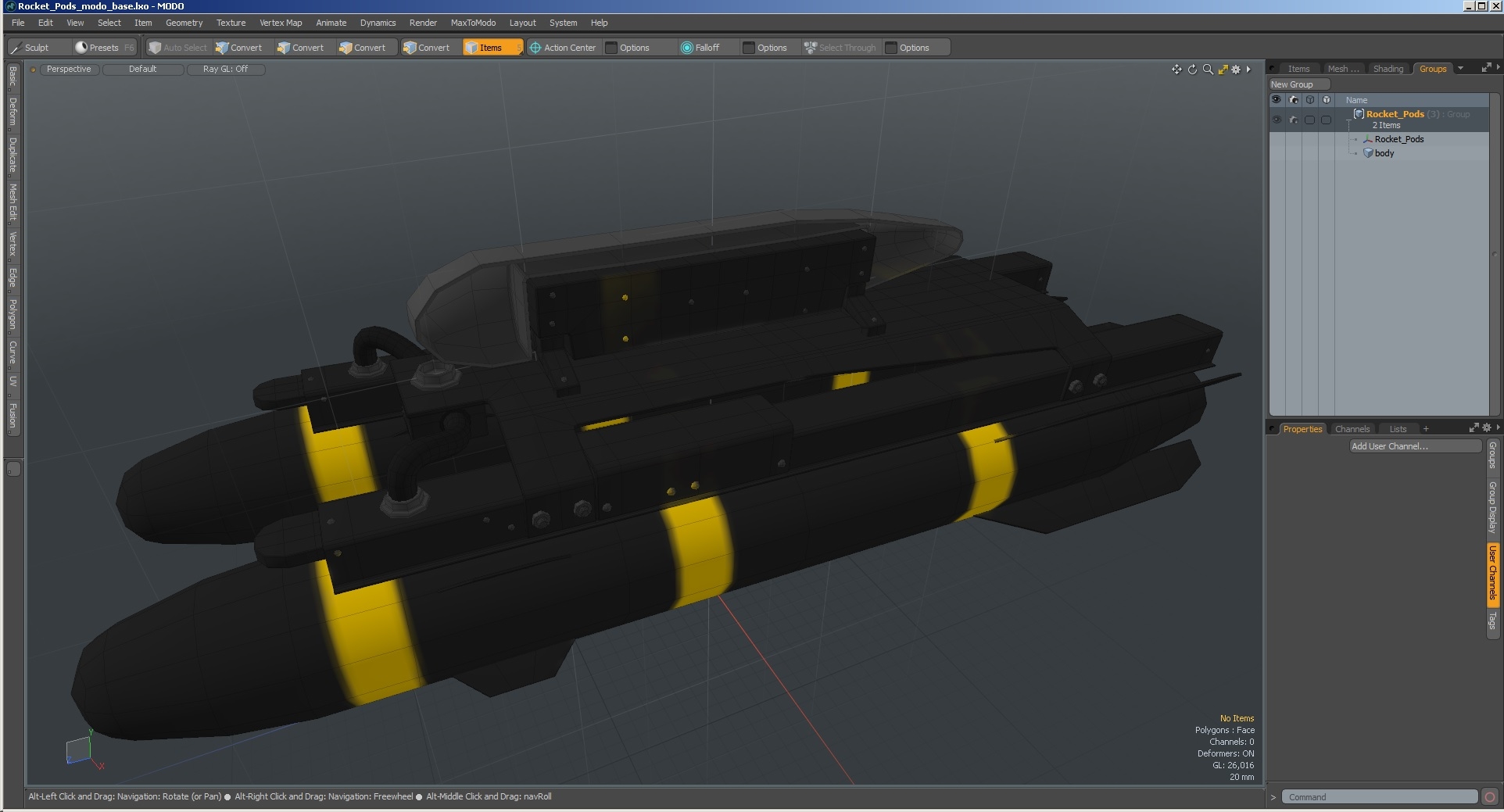Enable Auto Select mode
1504x812 pixels.
click(x=177, y=48)
